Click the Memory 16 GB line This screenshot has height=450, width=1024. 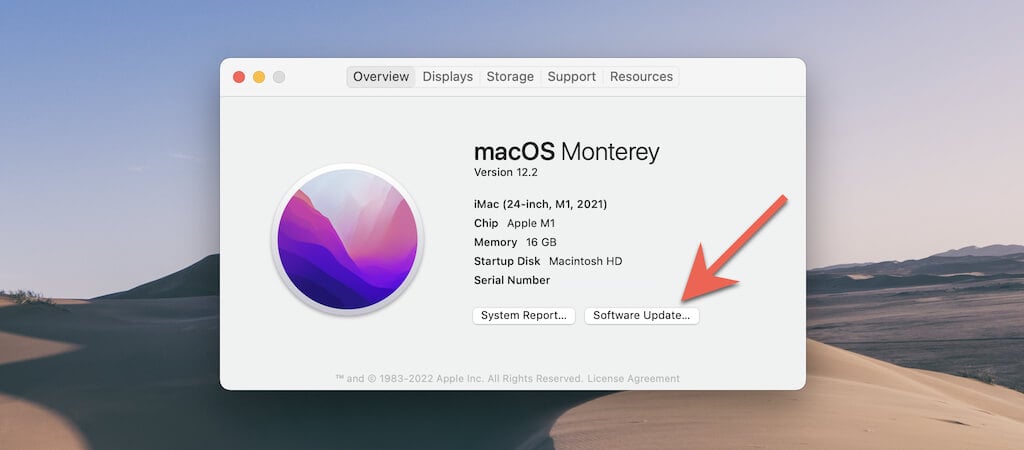click(x=514, y=242)
